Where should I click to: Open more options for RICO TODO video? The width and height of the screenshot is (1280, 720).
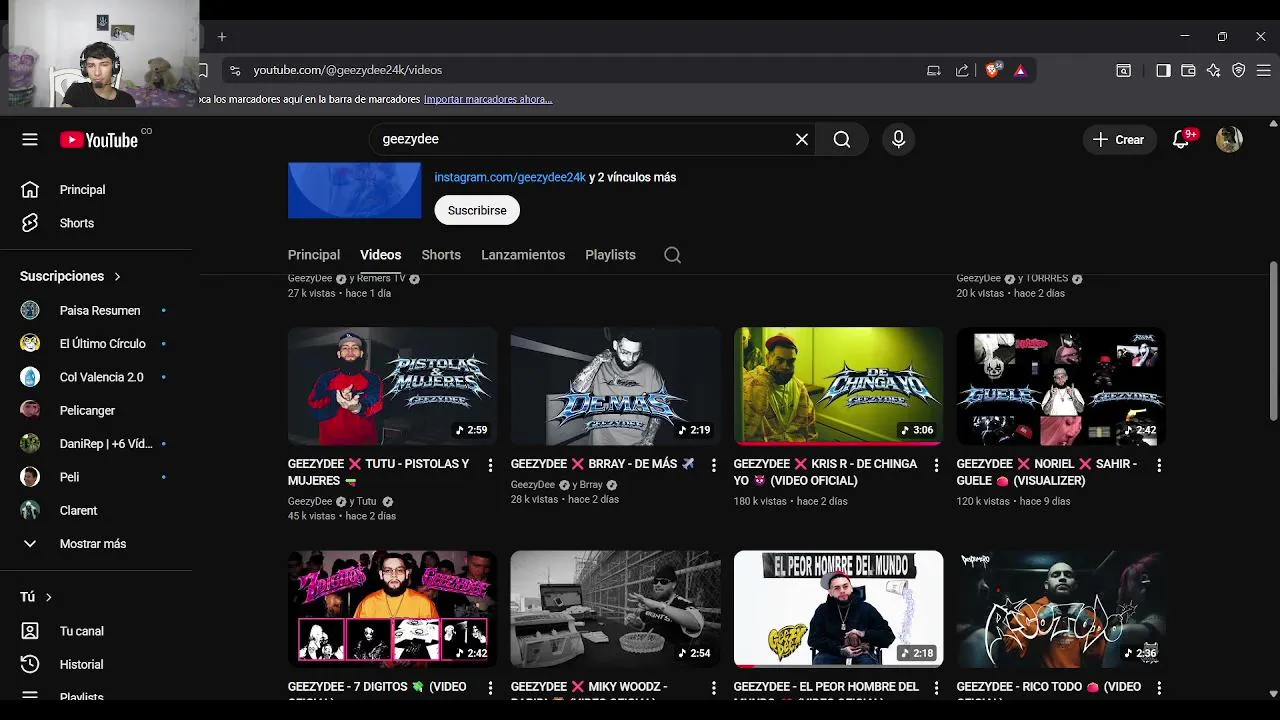click(x=1159, y=688)
